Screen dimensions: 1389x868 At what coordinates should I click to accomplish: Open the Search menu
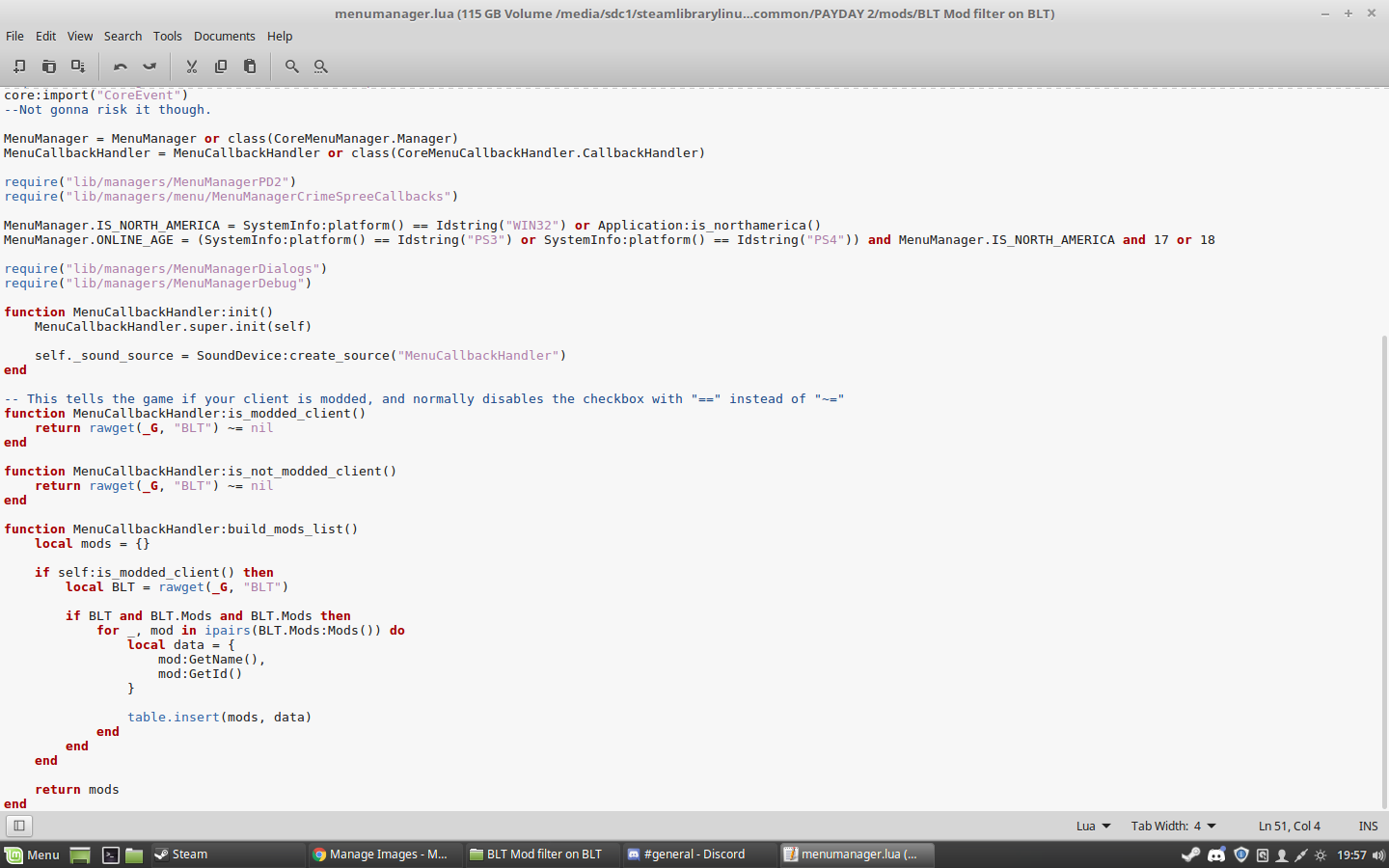pyautogui.click(x=123, y=36)
